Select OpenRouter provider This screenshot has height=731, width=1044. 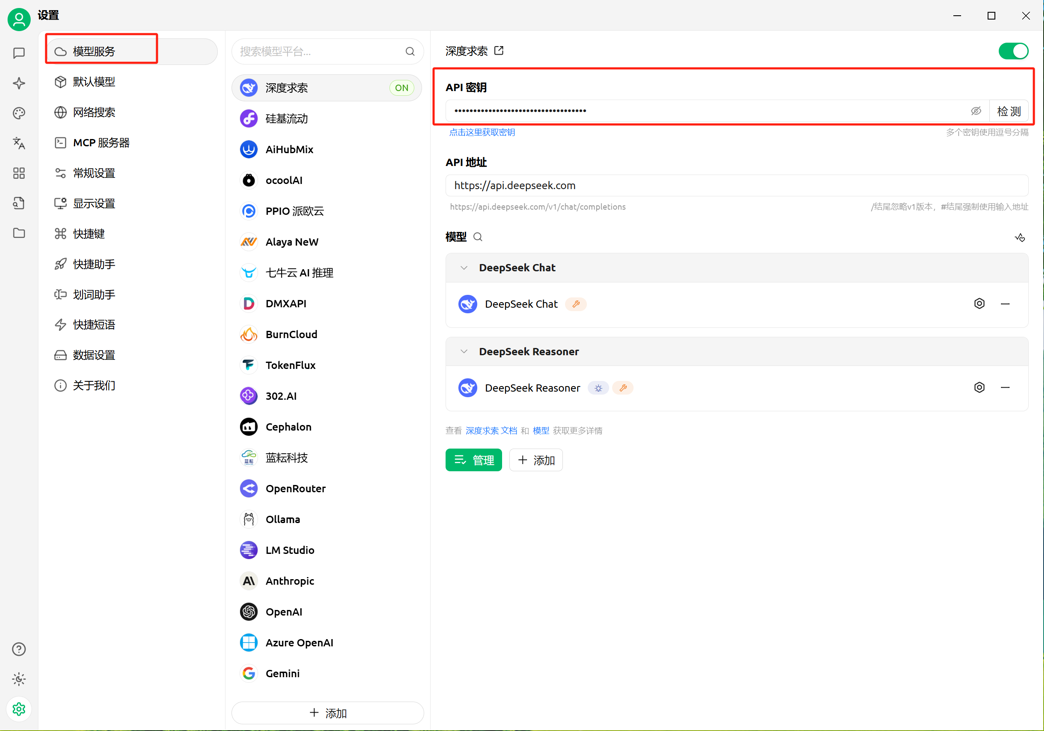327,488
